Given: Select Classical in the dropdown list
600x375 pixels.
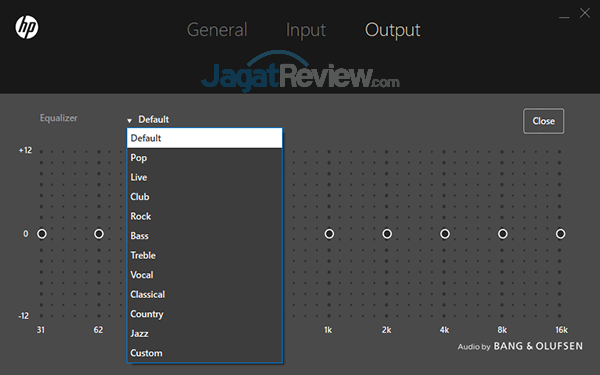Looking at the screenshot, I should pyautogui.click(x=205, y=294).
